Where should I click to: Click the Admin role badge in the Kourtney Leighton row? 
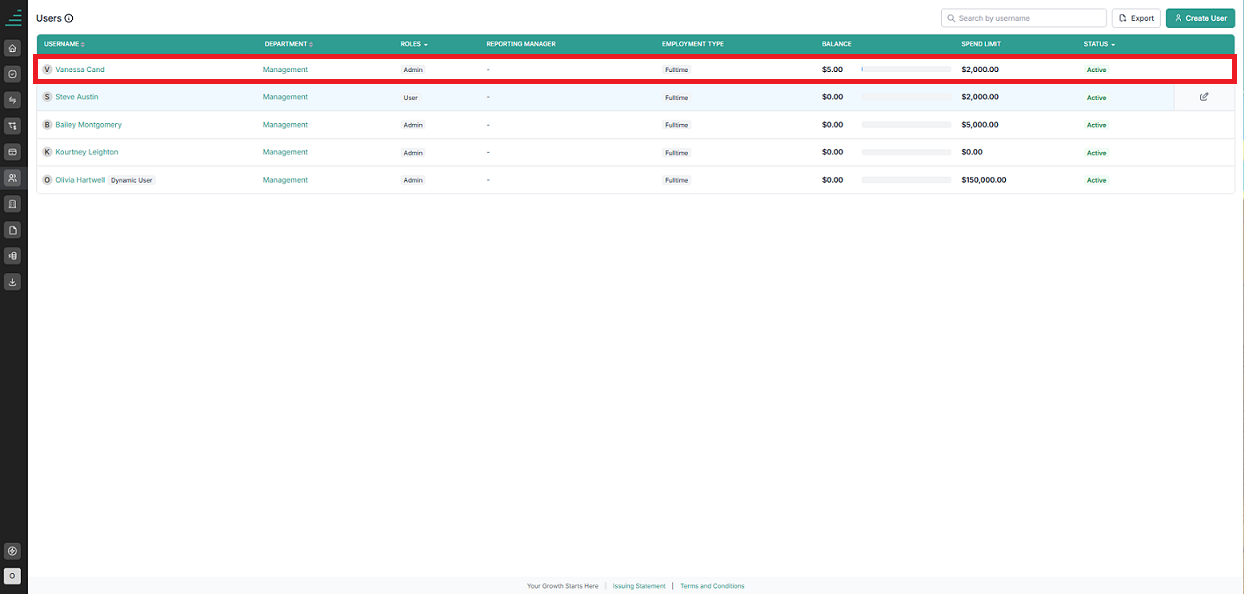[x=413, y=153]
